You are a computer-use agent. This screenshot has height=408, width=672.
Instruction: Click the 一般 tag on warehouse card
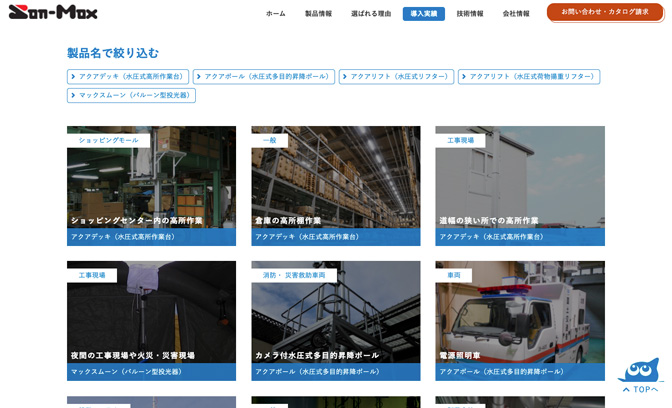coord(270,140)
